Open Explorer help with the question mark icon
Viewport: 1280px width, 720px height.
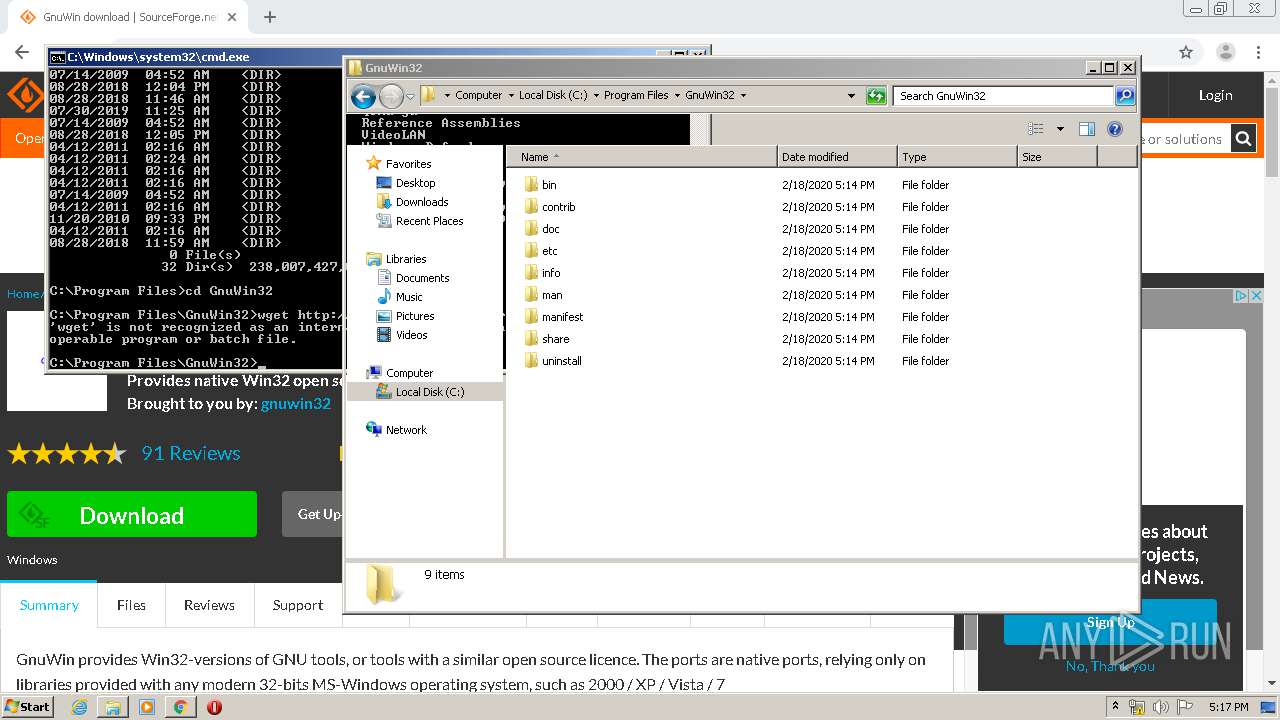pos(1115,129)
